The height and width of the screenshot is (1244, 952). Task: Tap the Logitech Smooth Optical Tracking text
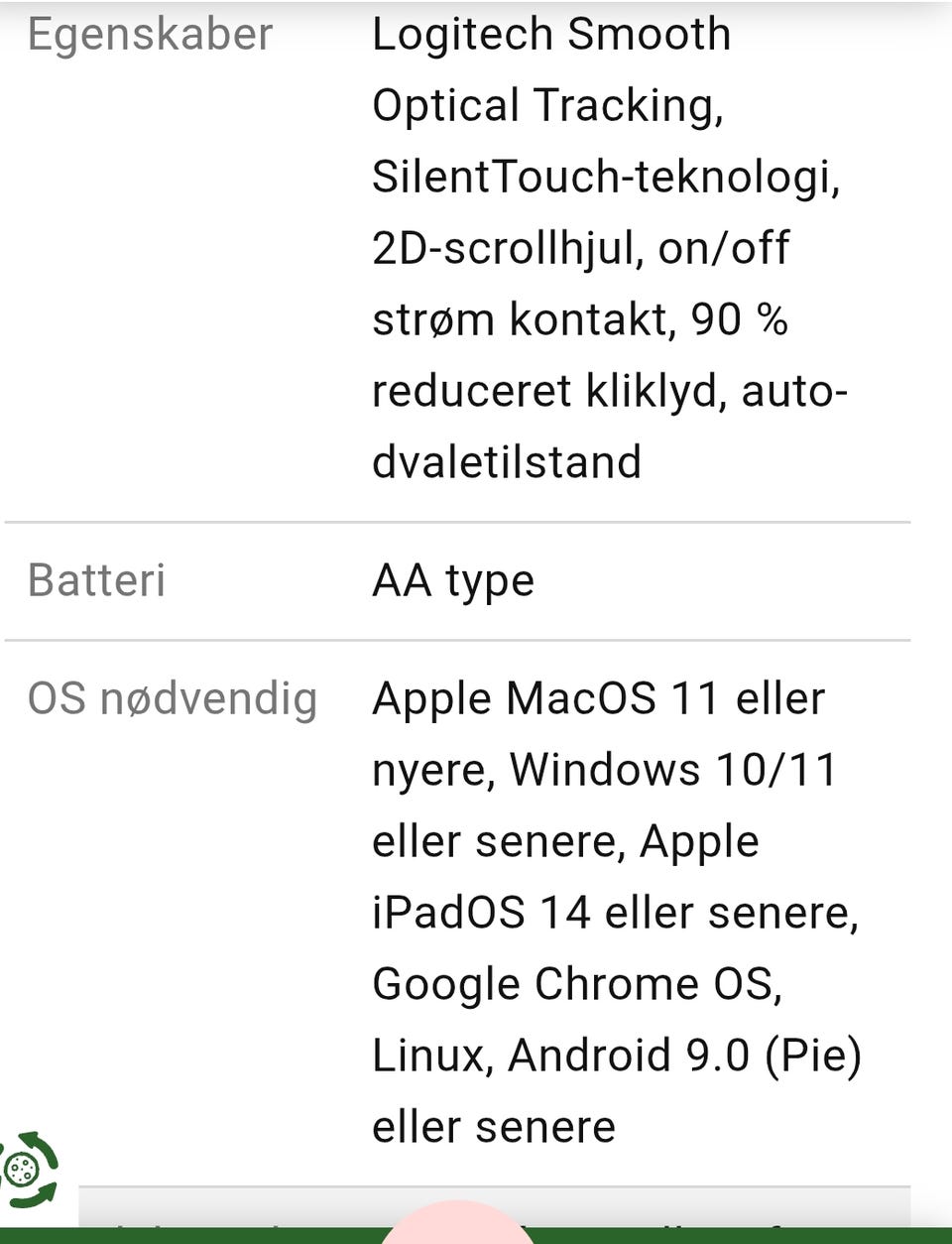551,69
